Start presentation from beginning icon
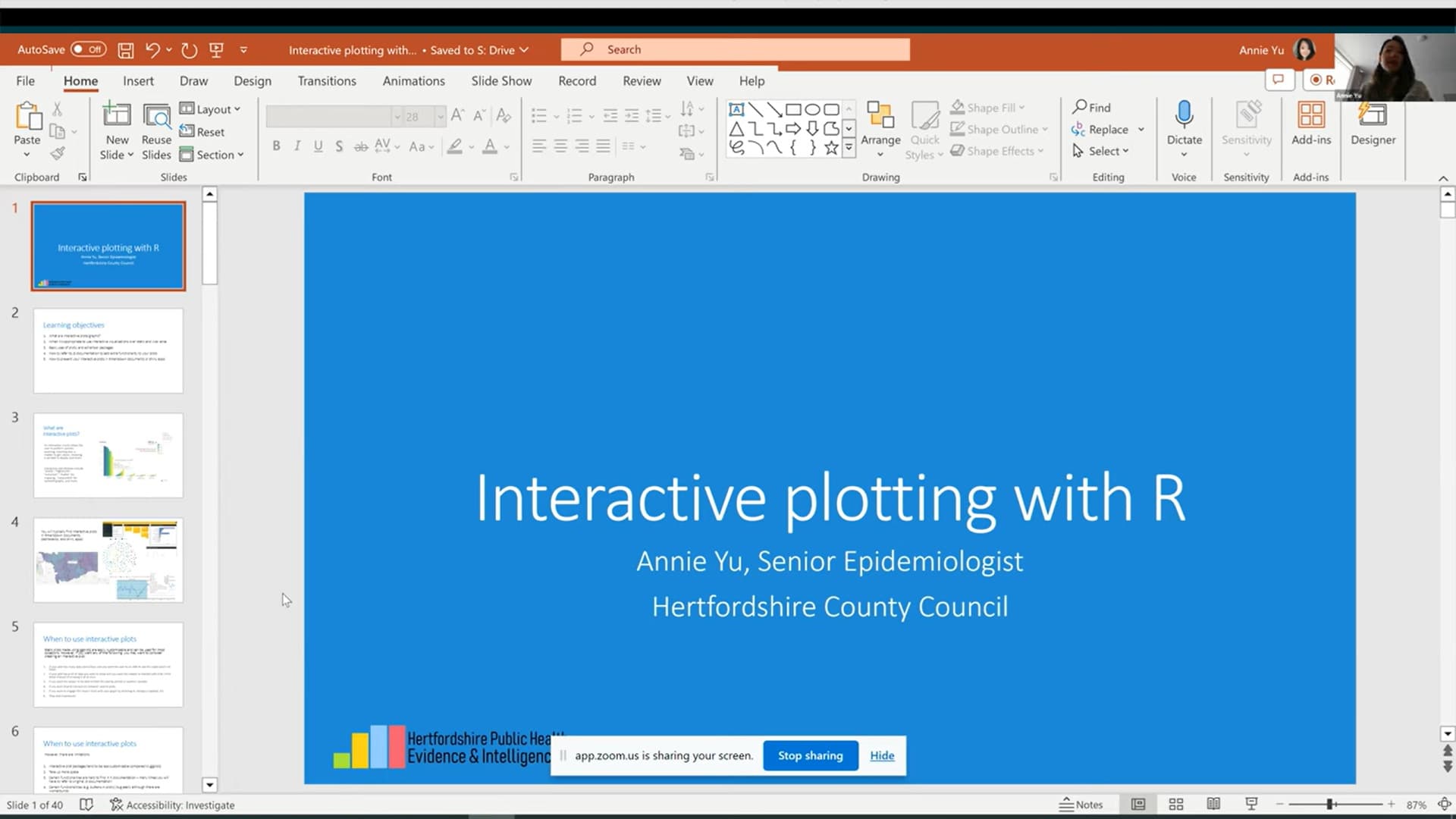The image size is (1456, 819). (x=216, y=50)
